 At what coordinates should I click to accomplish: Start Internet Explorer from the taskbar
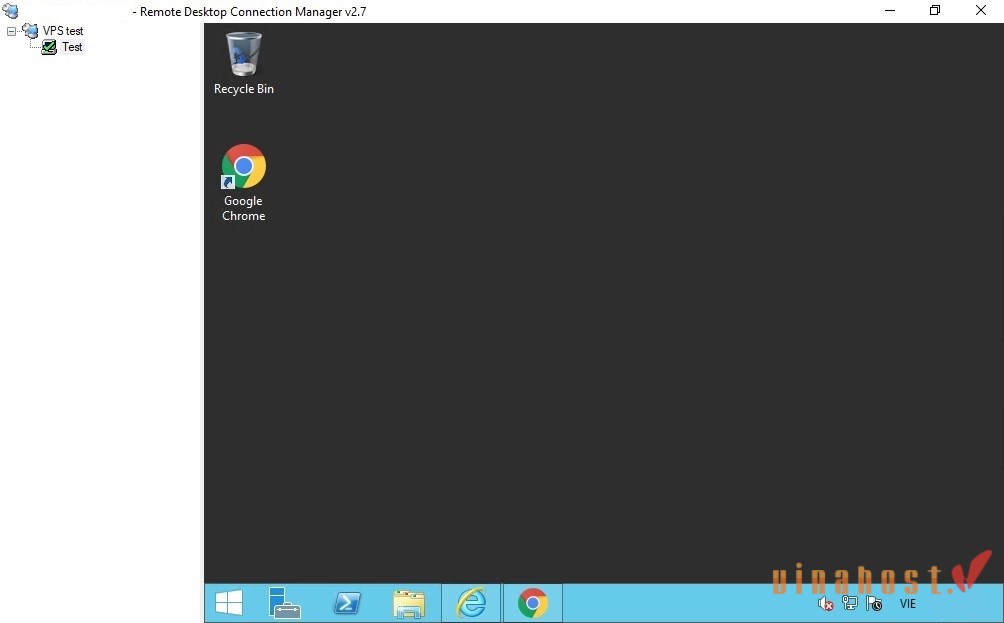tap(471, 603)
